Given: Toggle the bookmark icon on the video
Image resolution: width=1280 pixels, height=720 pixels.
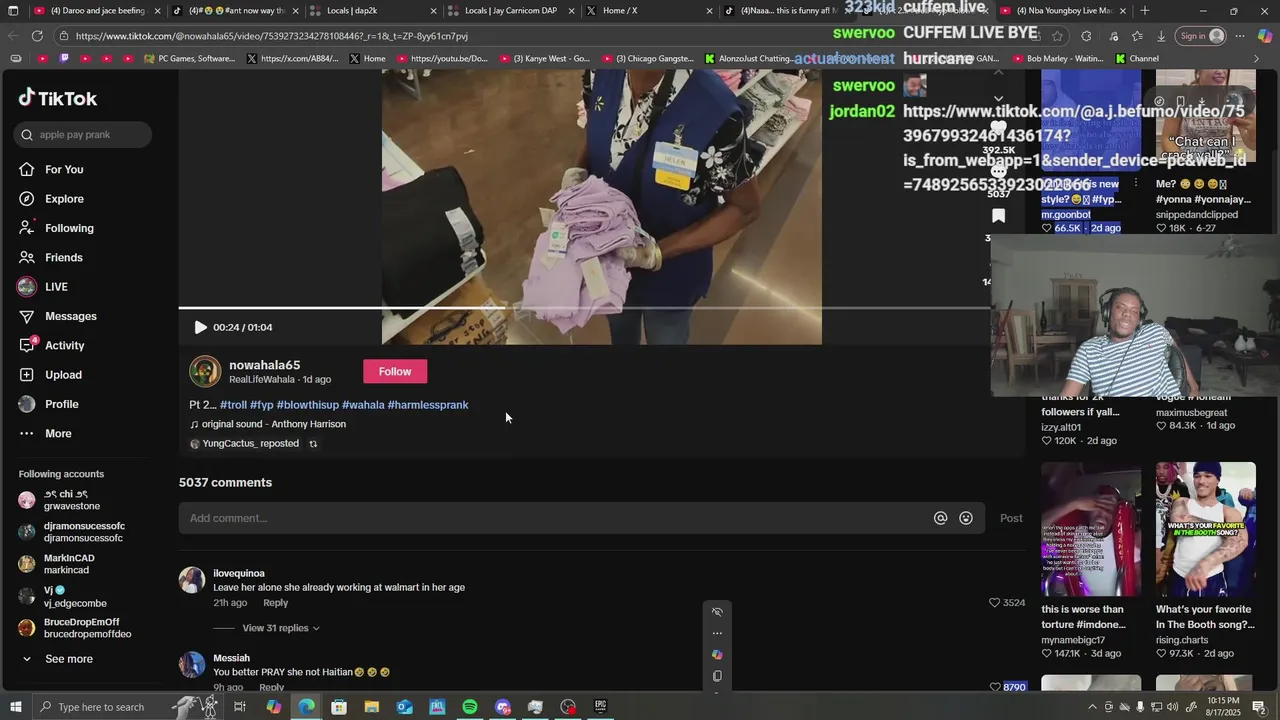Looking at the screenshot, I should click(x=998, y=215).
